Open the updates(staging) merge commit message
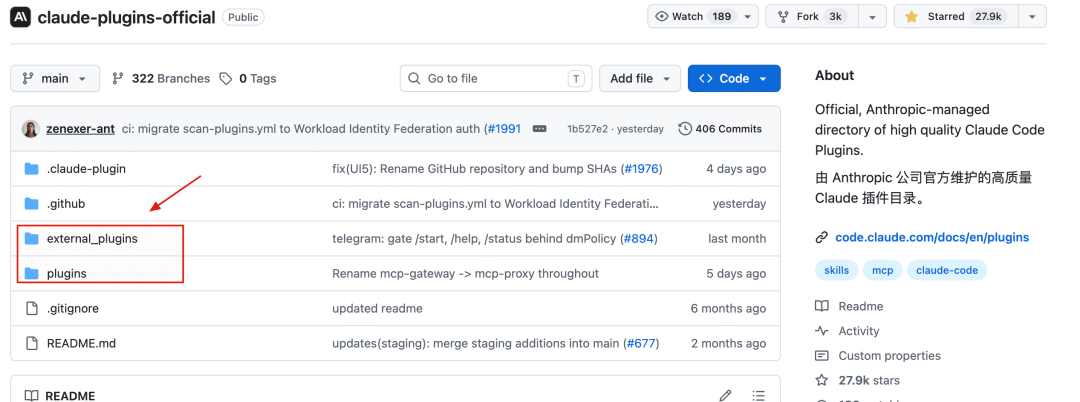The height and width of the screenshot is (402, 1080). coord(477,343)
